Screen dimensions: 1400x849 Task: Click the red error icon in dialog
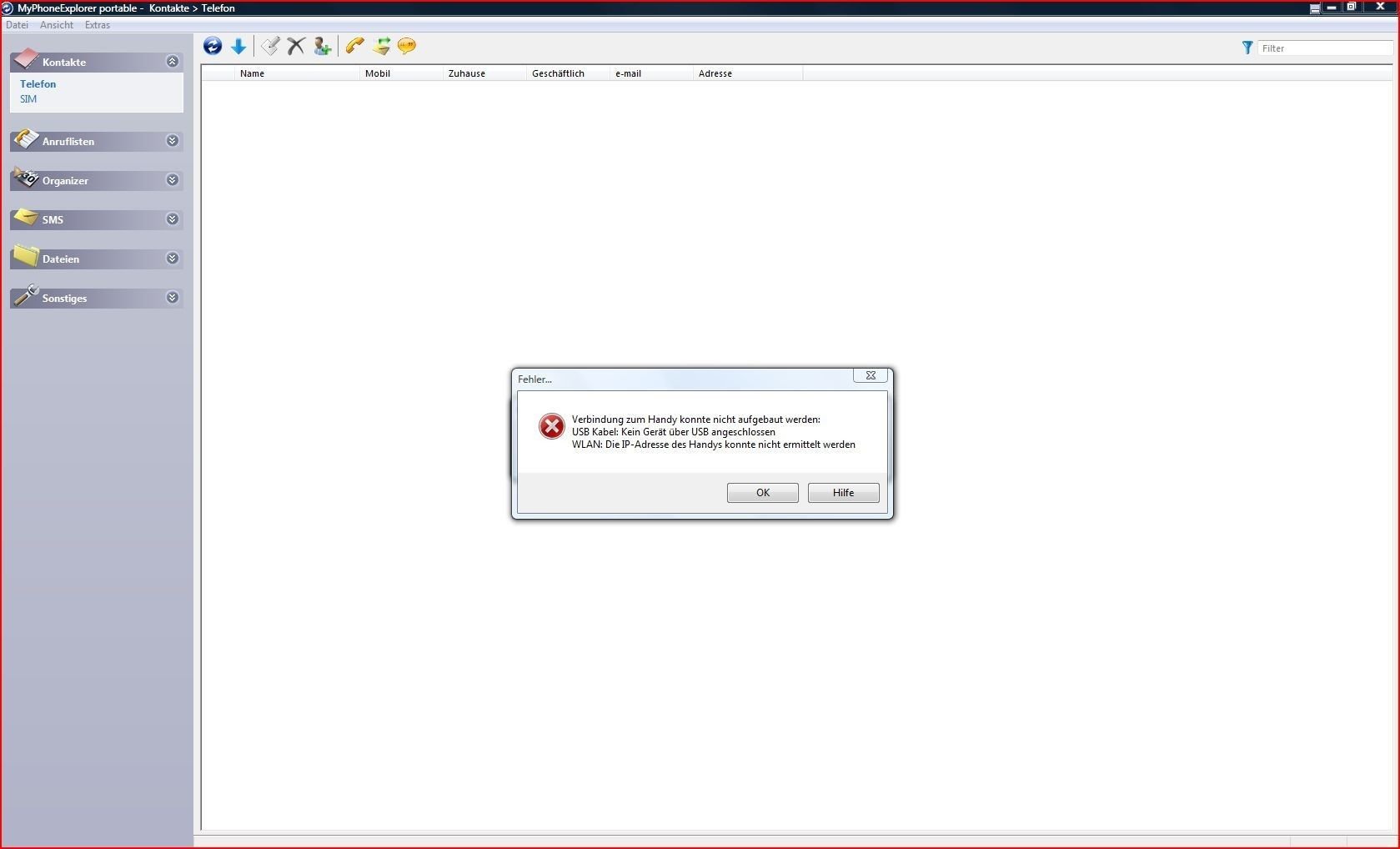point(551,426)
